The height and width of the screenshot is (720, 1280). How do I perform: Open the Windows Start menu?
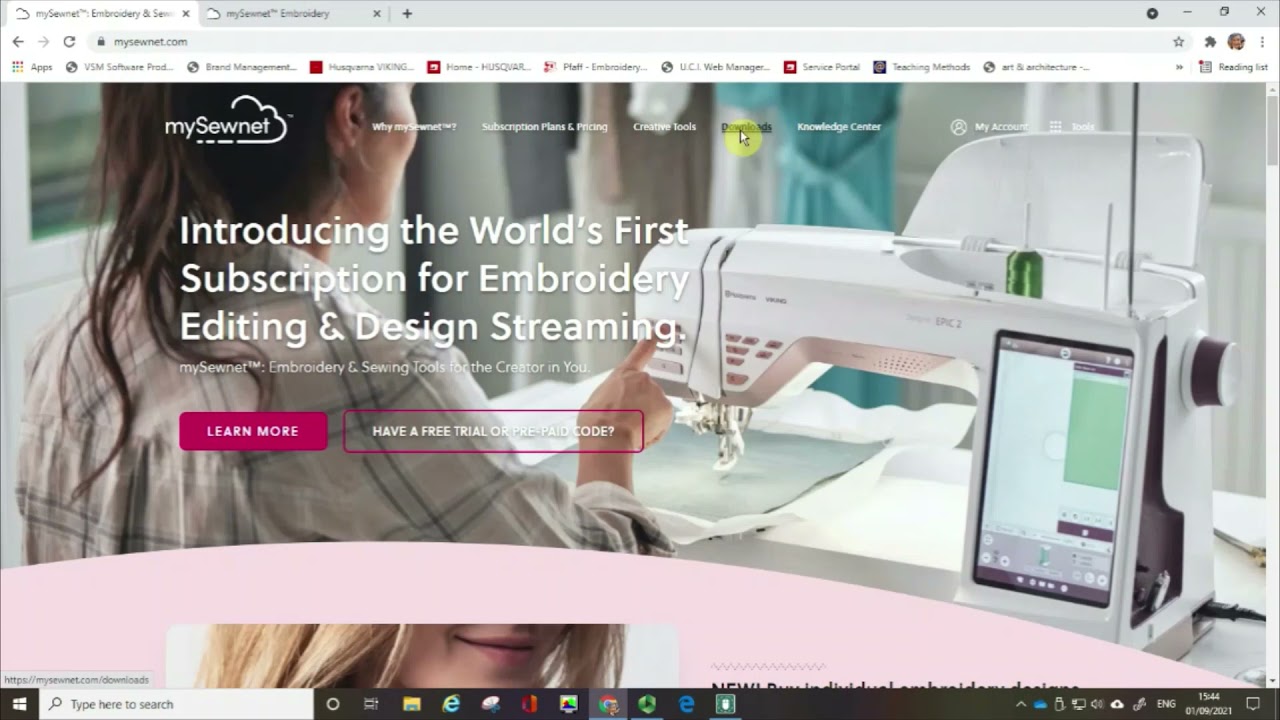[19, 704]
